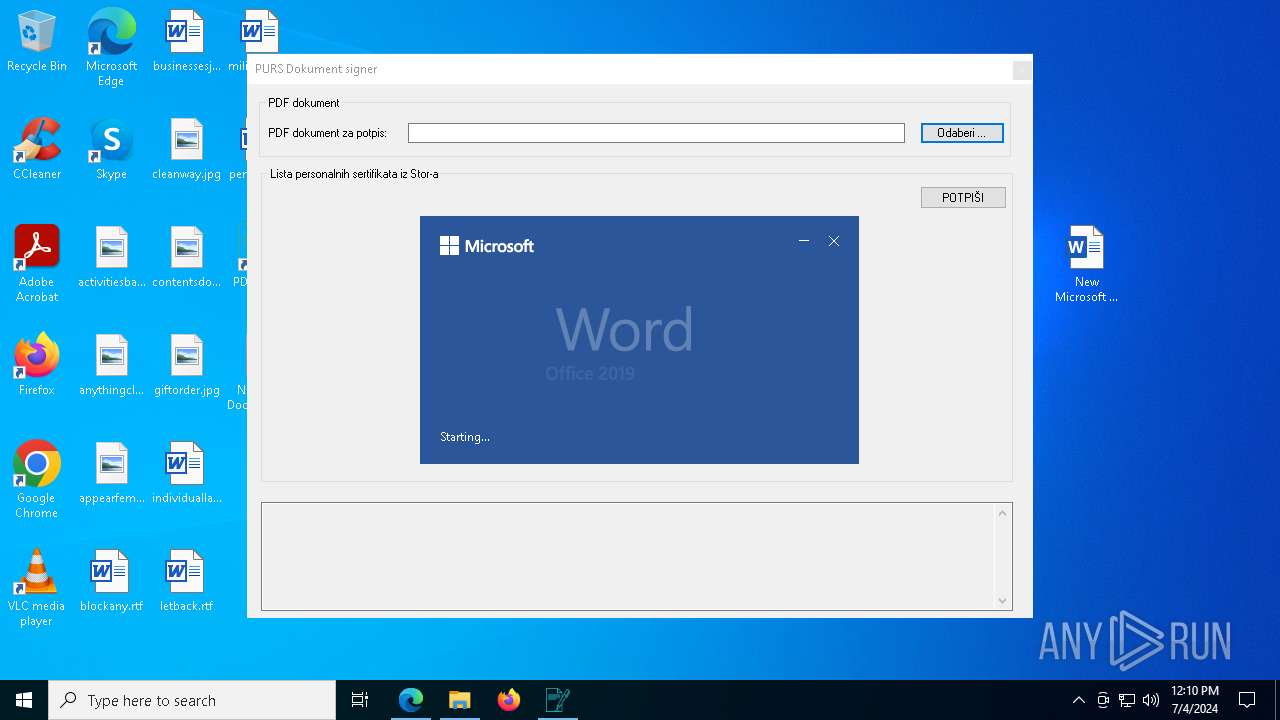
Task: Select the appearfem image file icon
Action: (x=111, y=474)
